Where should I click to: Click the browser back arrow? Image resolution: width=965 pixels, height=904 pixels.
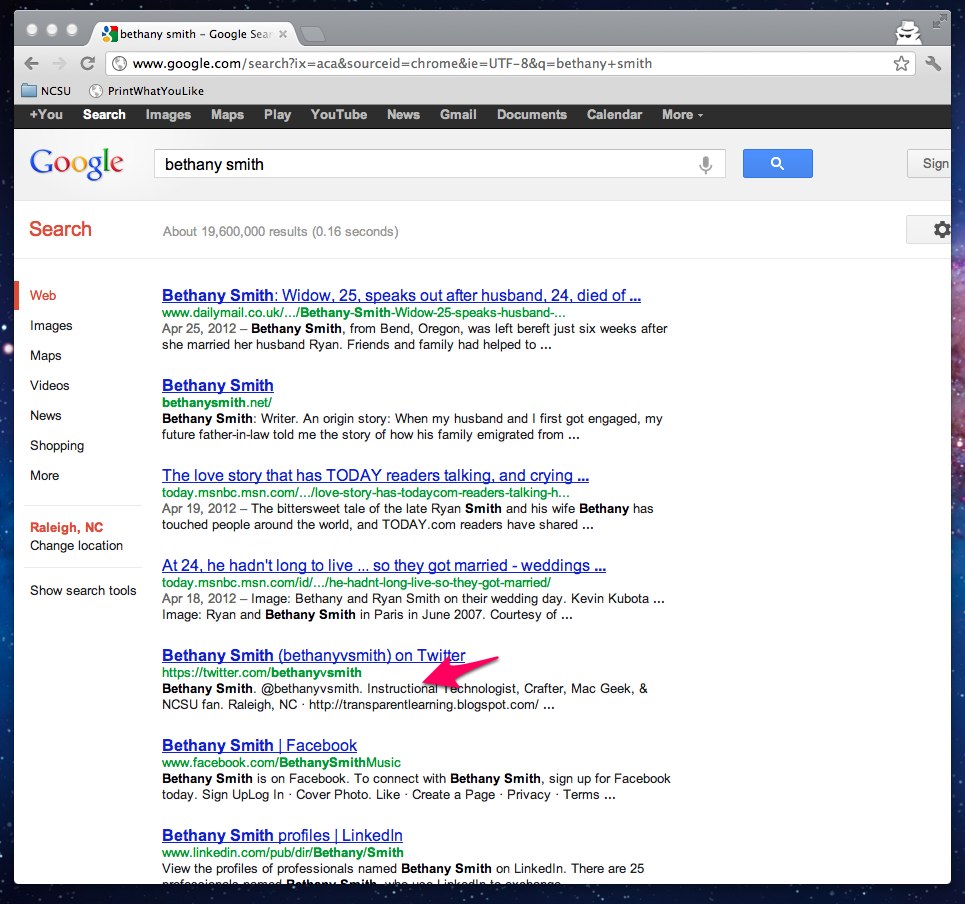[31, 63]
